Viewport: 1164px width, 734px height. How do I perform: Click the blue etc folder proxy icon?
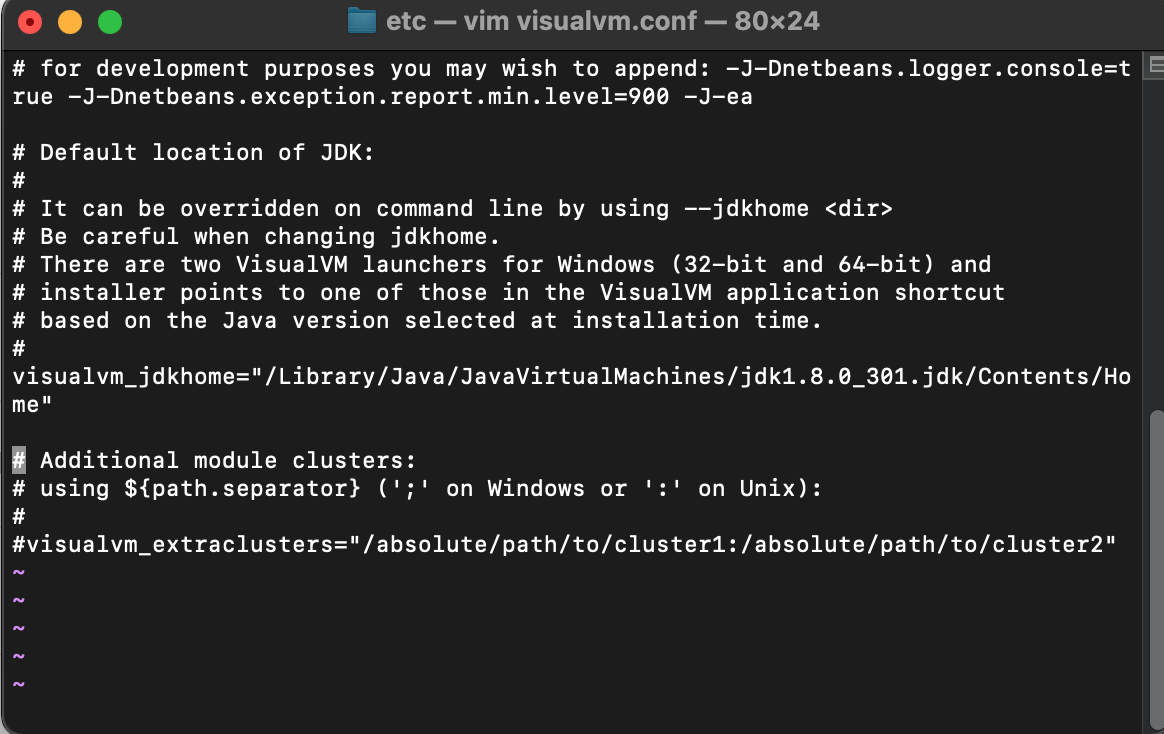[x=362, y=19]
